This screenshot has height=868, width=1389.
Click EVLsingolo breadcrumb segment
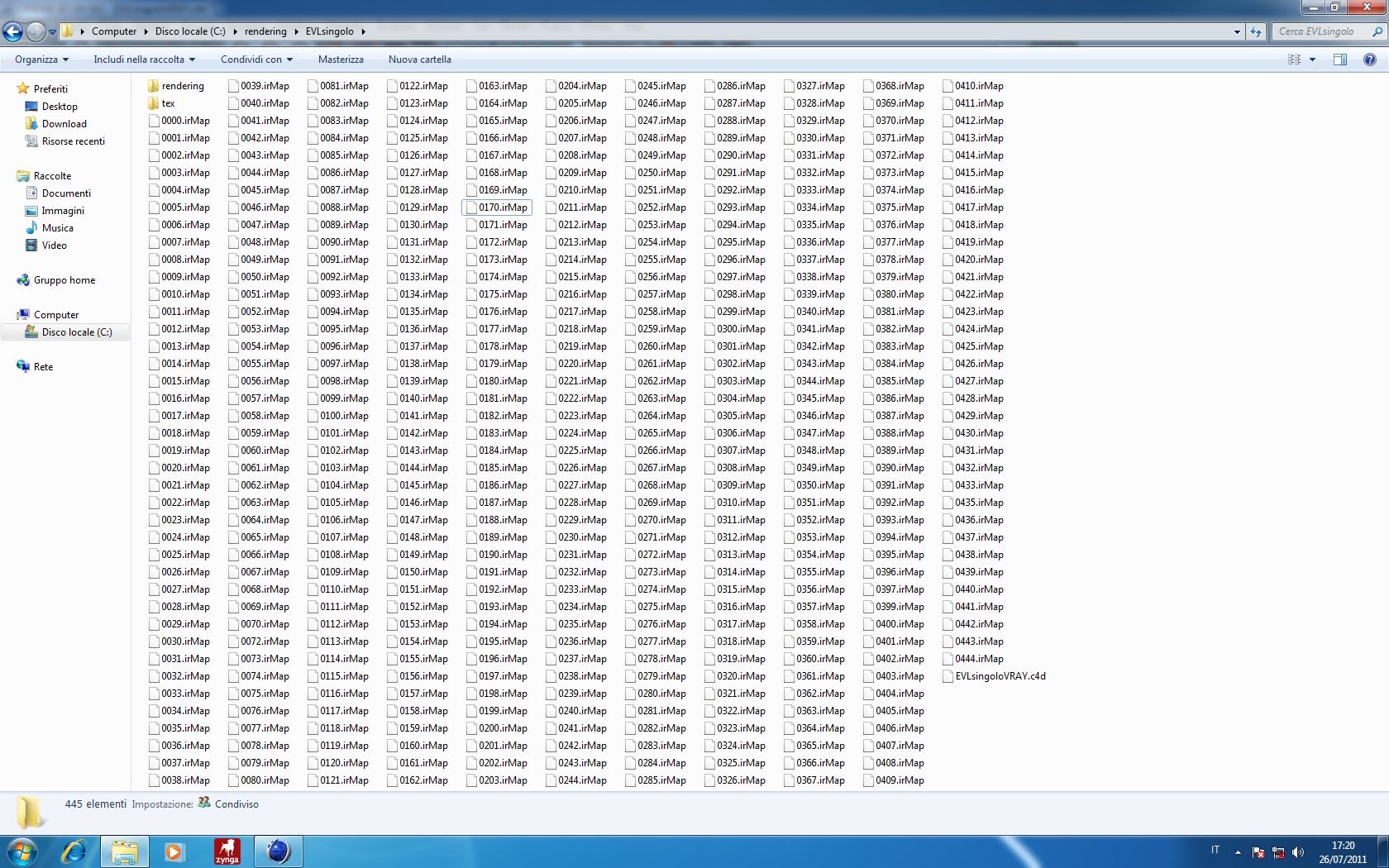pos(329,31)
